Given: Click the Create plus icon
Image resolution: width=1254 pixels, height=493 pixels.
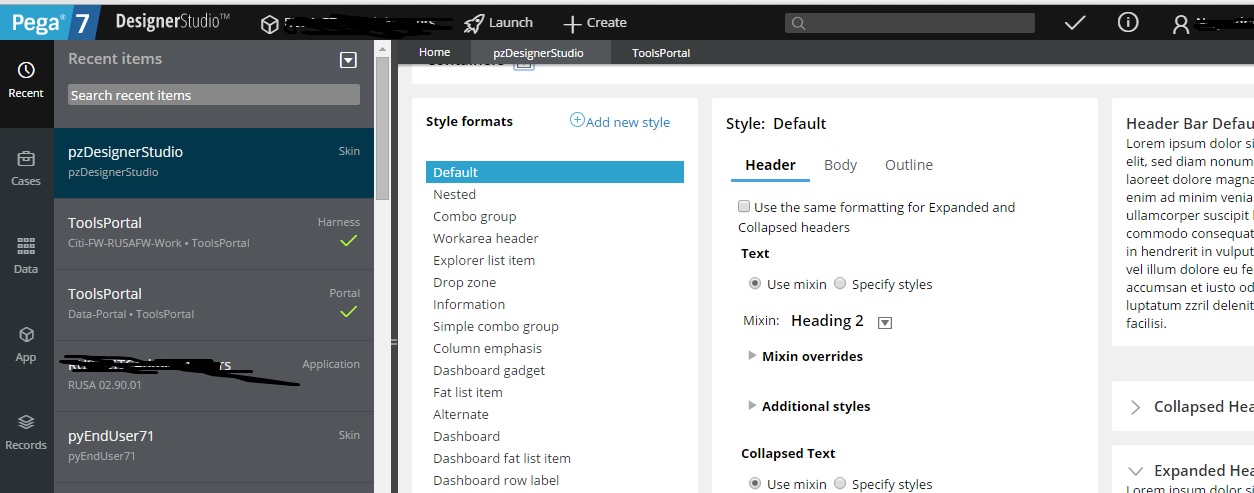Looking at the screenshot, I should tap(572, 23).
